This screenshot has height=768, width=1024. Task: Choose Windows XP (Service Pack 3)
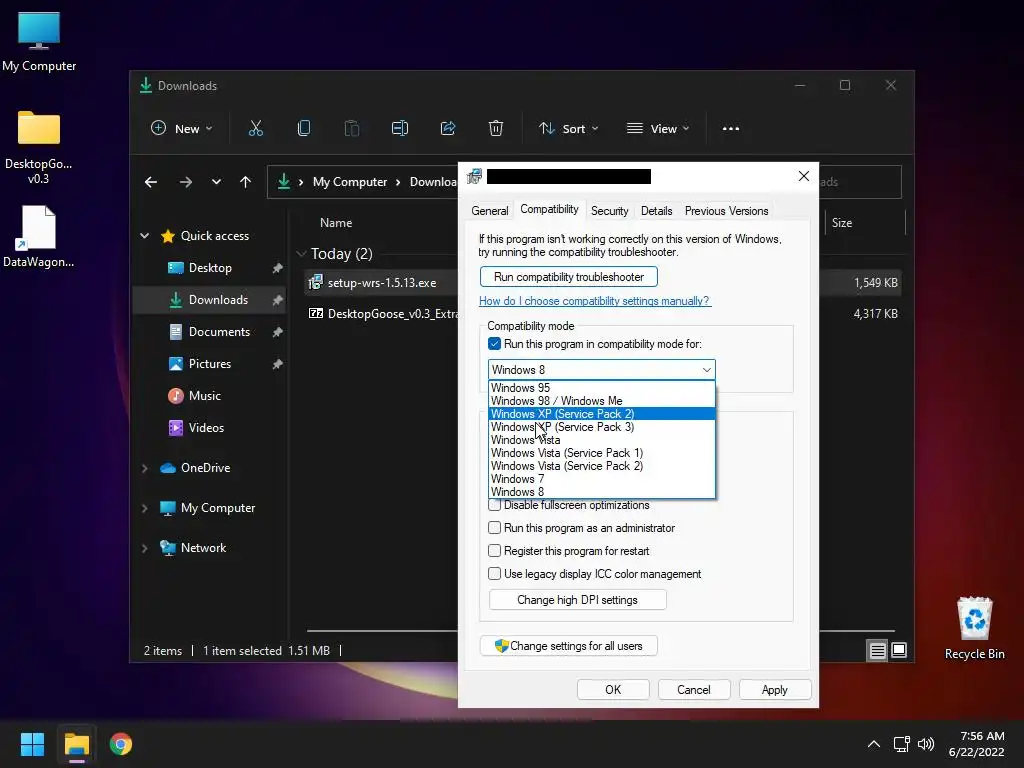601,427
